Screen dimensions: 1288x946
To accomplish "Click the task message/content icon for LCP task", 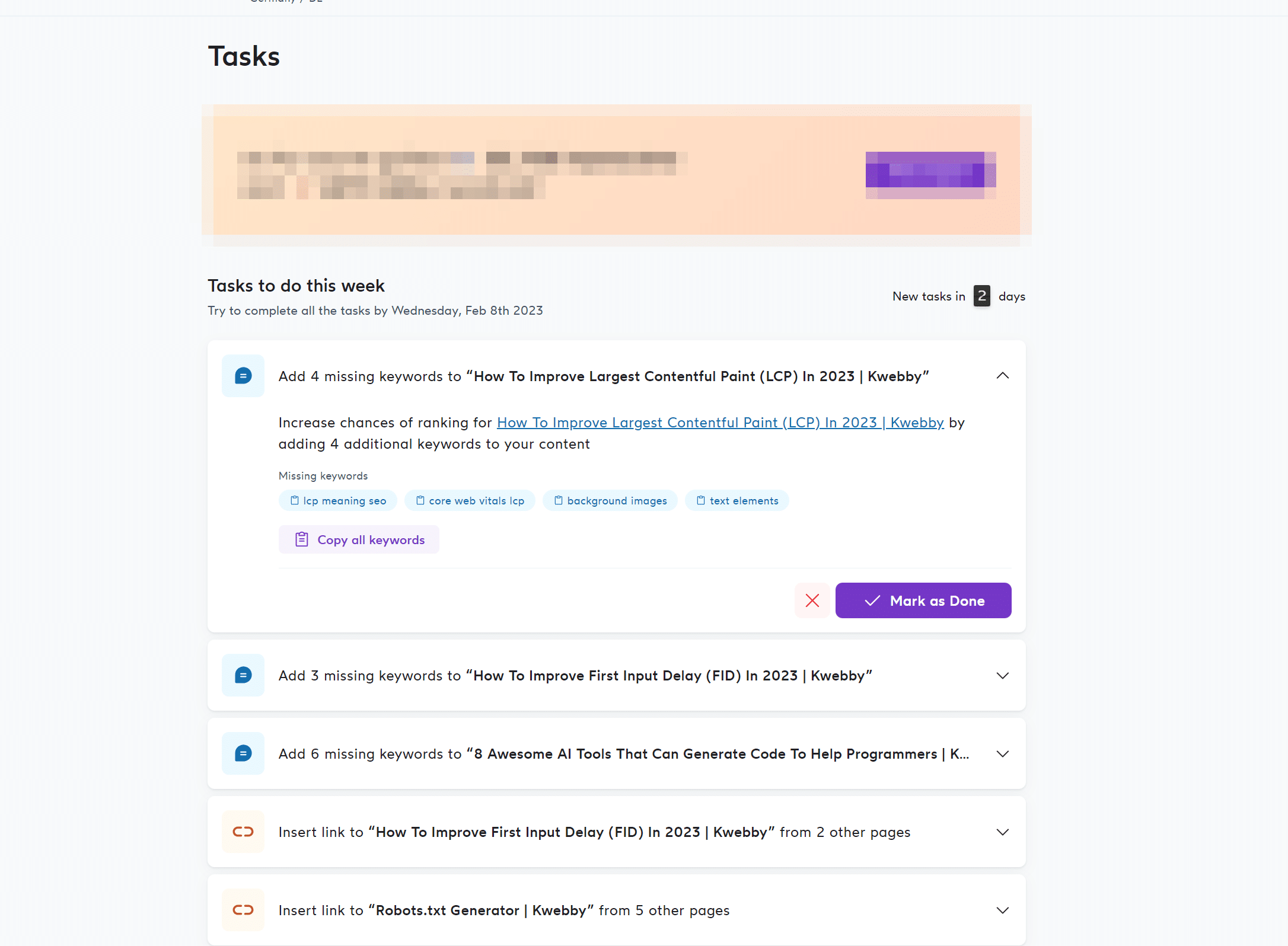I will (242, 376).
